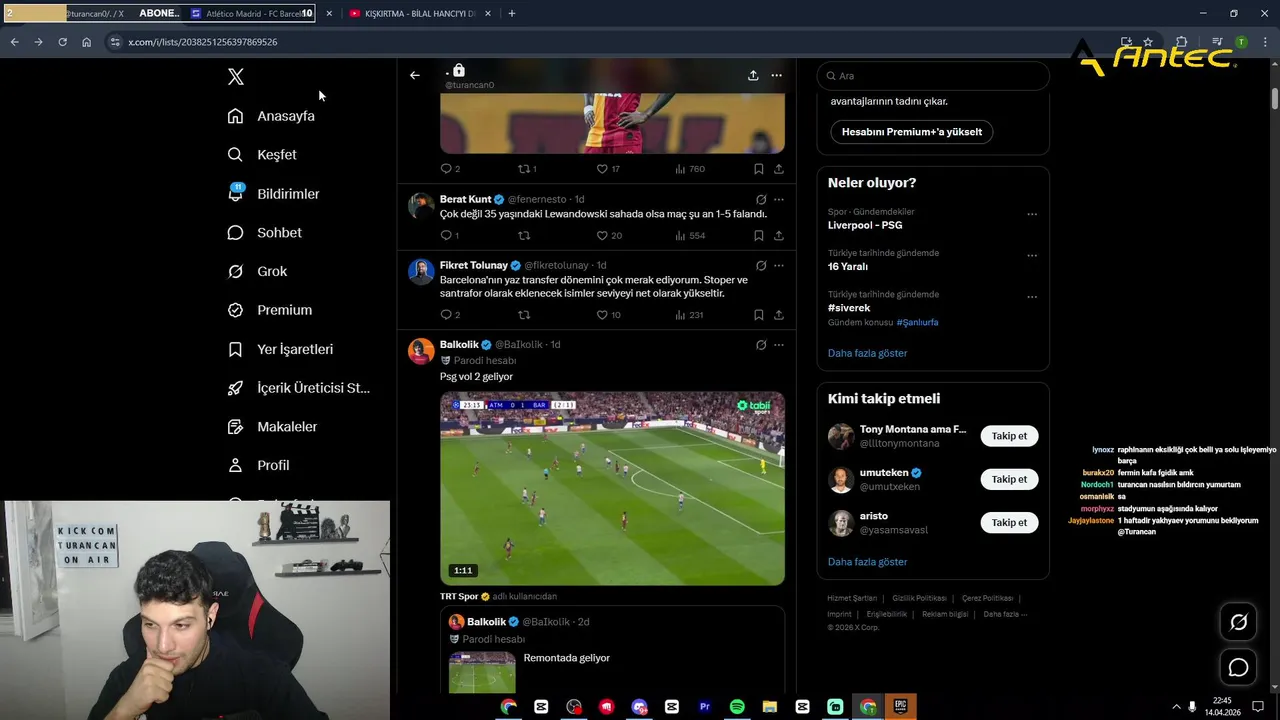Open Keşfet explore page
This screenshot has width=1280, height=720.
click(x=262, y=155)
